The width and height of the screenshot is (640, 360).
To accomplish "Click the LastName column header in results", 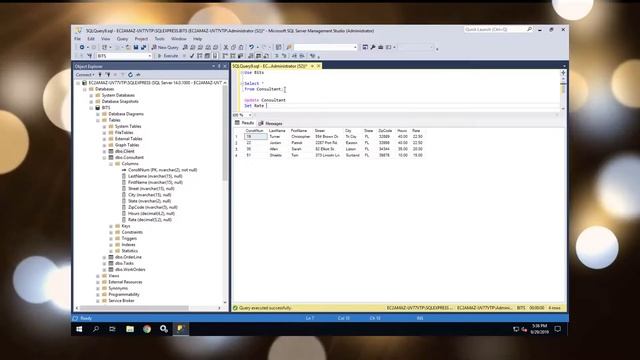I will 277,131.
